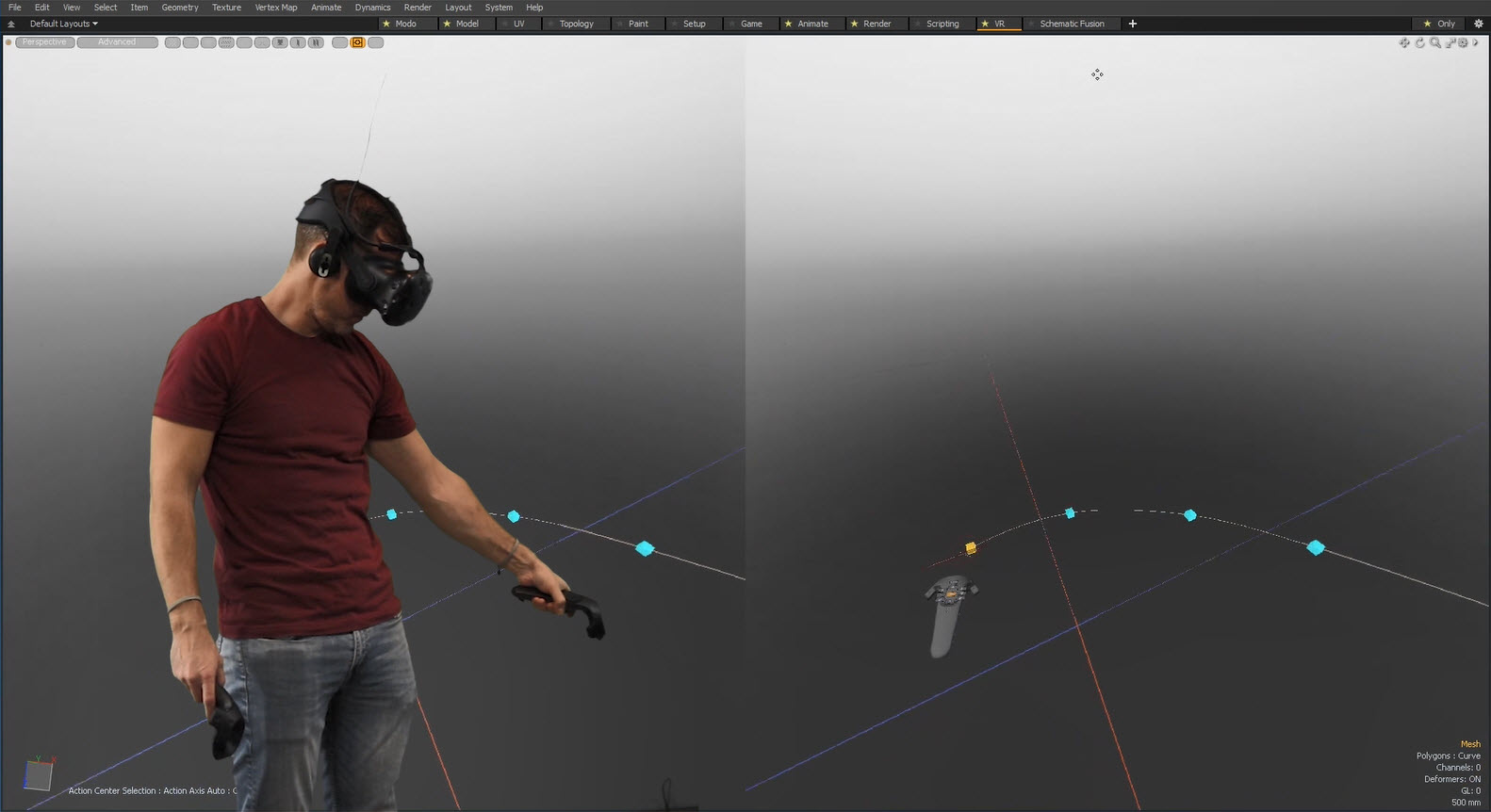Switch to the Schematic Fusion tab
This screenshot has width=1491, height=812.
[1072, 24]
